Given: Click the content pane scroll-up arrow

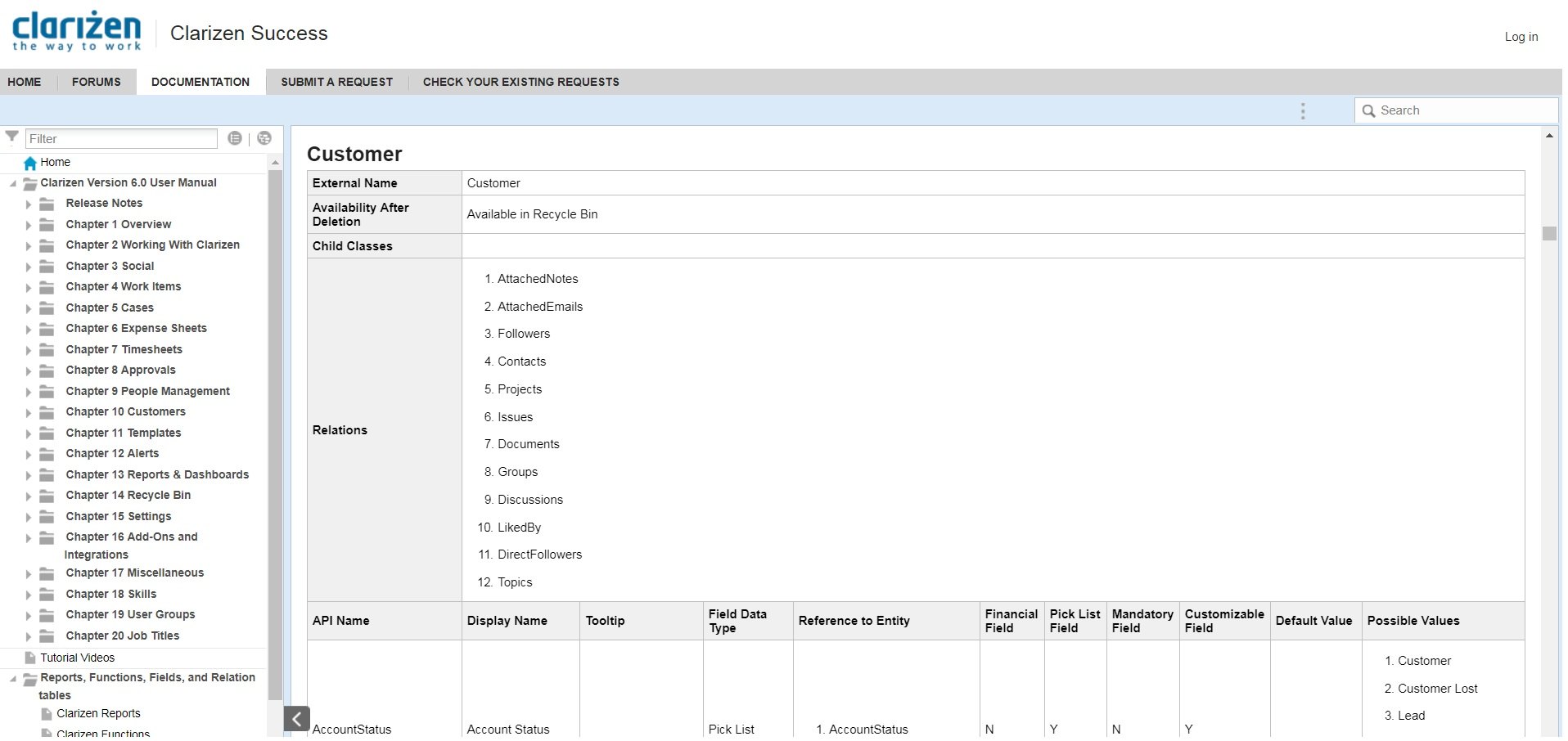Looking at the screenshot, I should click(x=1549, y=136).
